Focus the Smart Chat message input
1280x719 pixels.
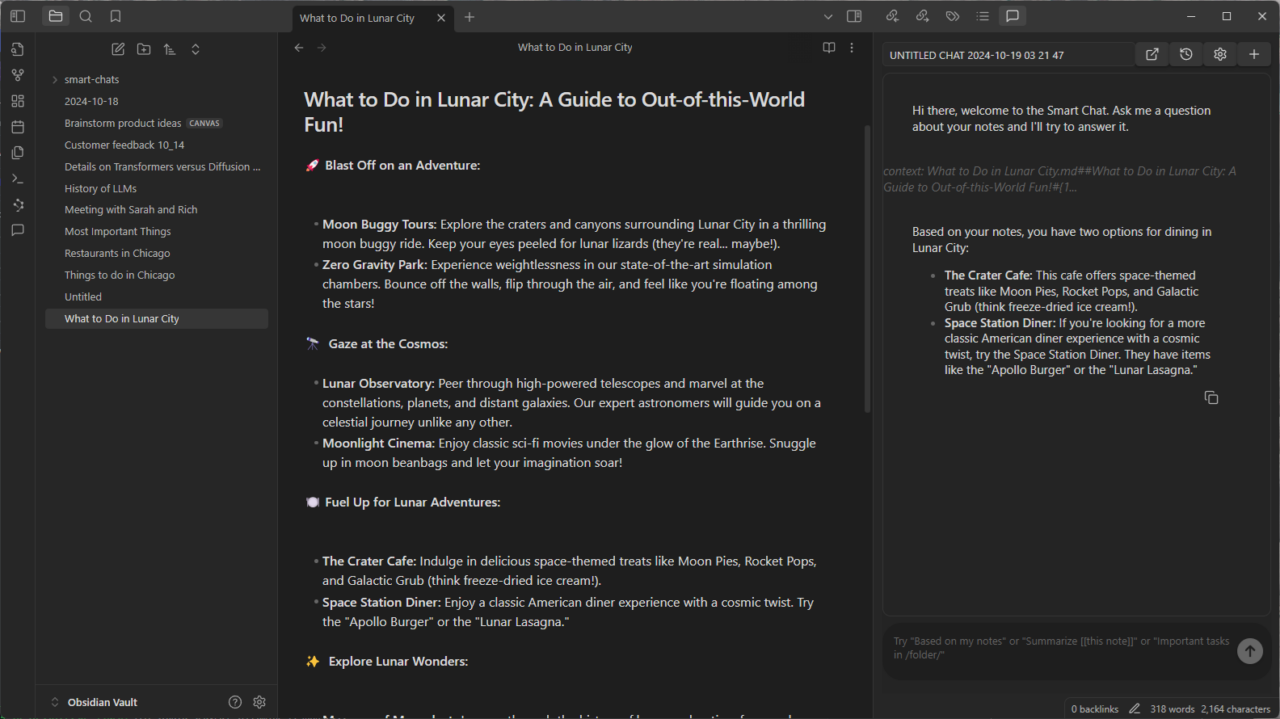[1060, 648]
